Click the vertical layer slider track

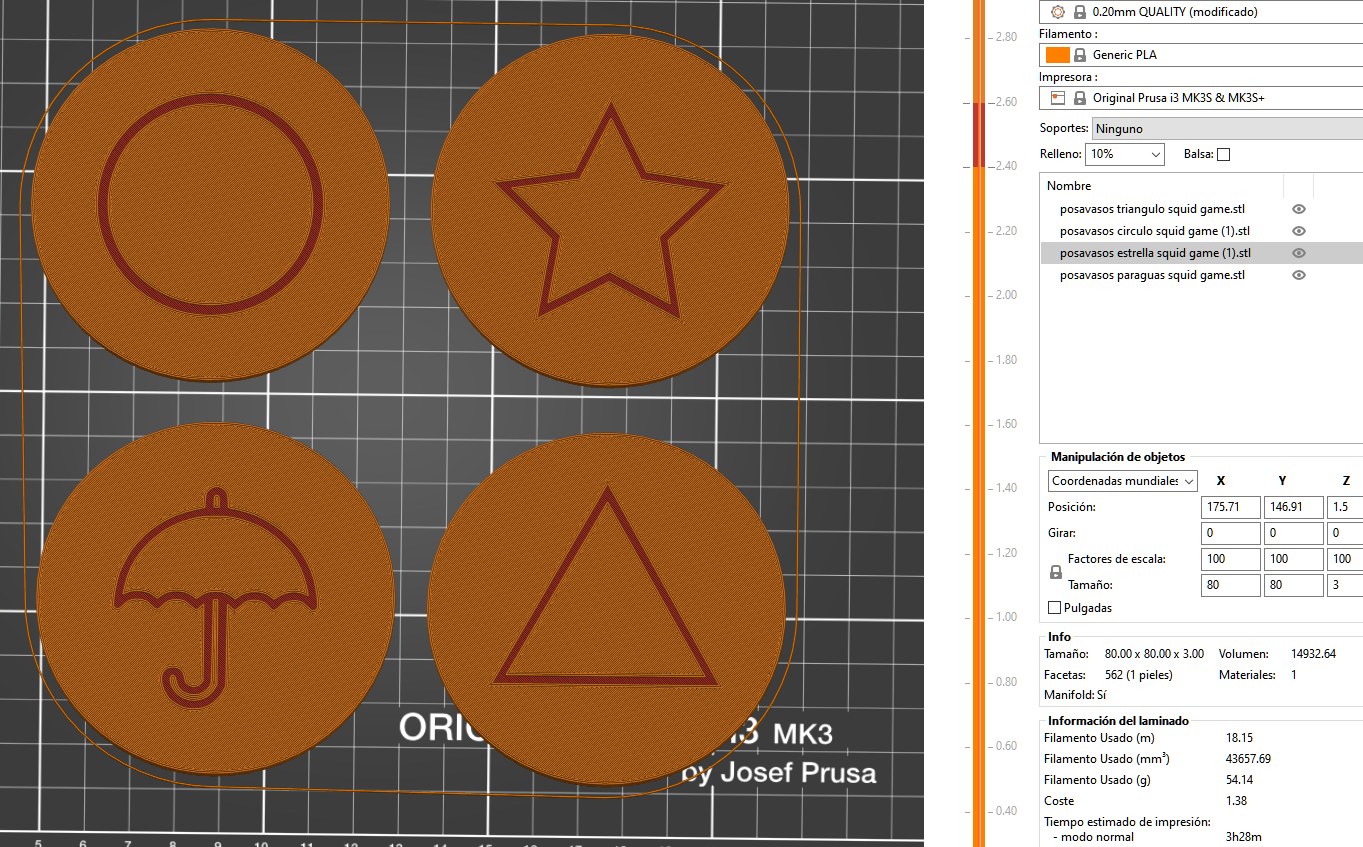coord(979,423)
